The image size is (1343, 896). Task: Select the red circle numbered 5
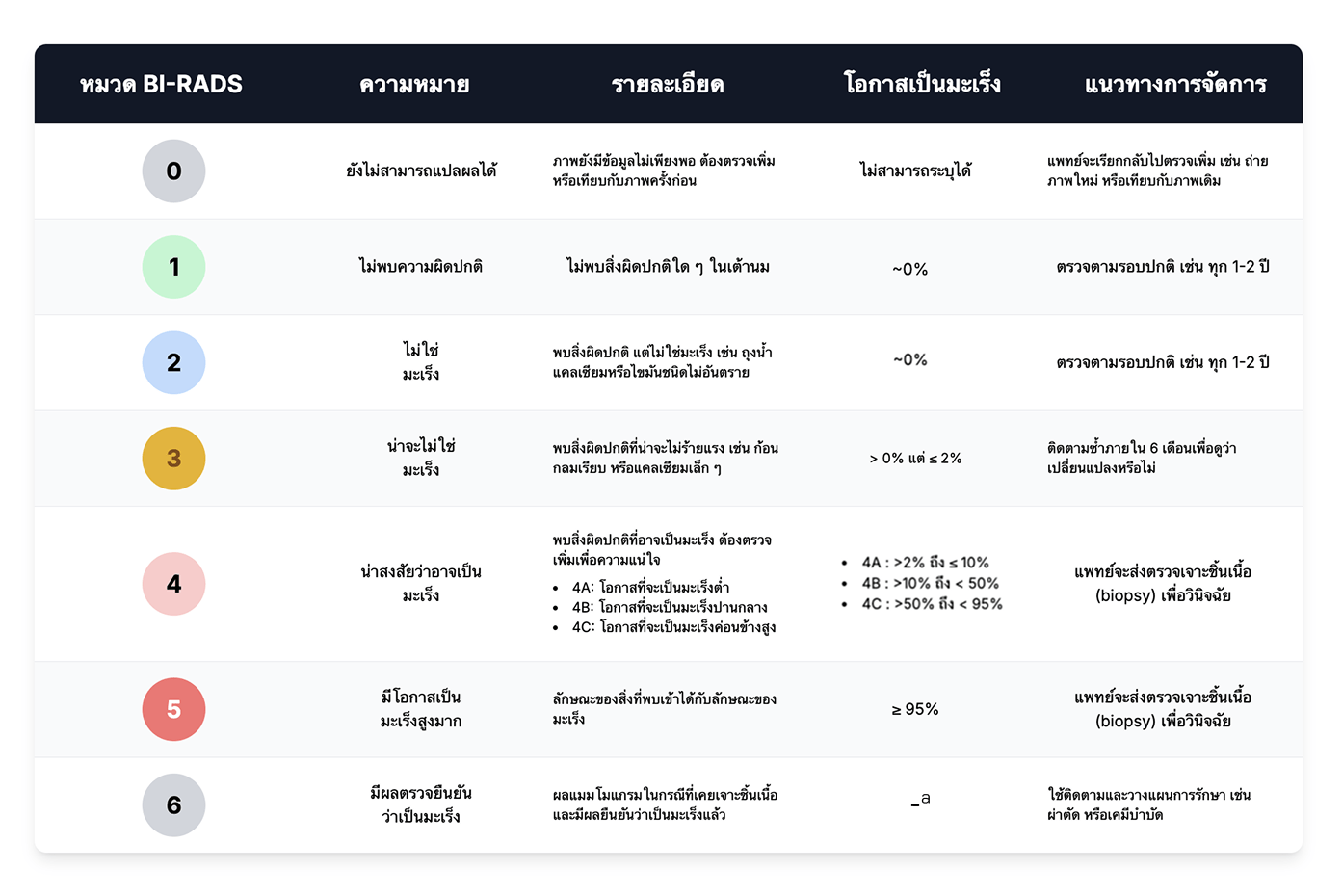tap(173, 709)
